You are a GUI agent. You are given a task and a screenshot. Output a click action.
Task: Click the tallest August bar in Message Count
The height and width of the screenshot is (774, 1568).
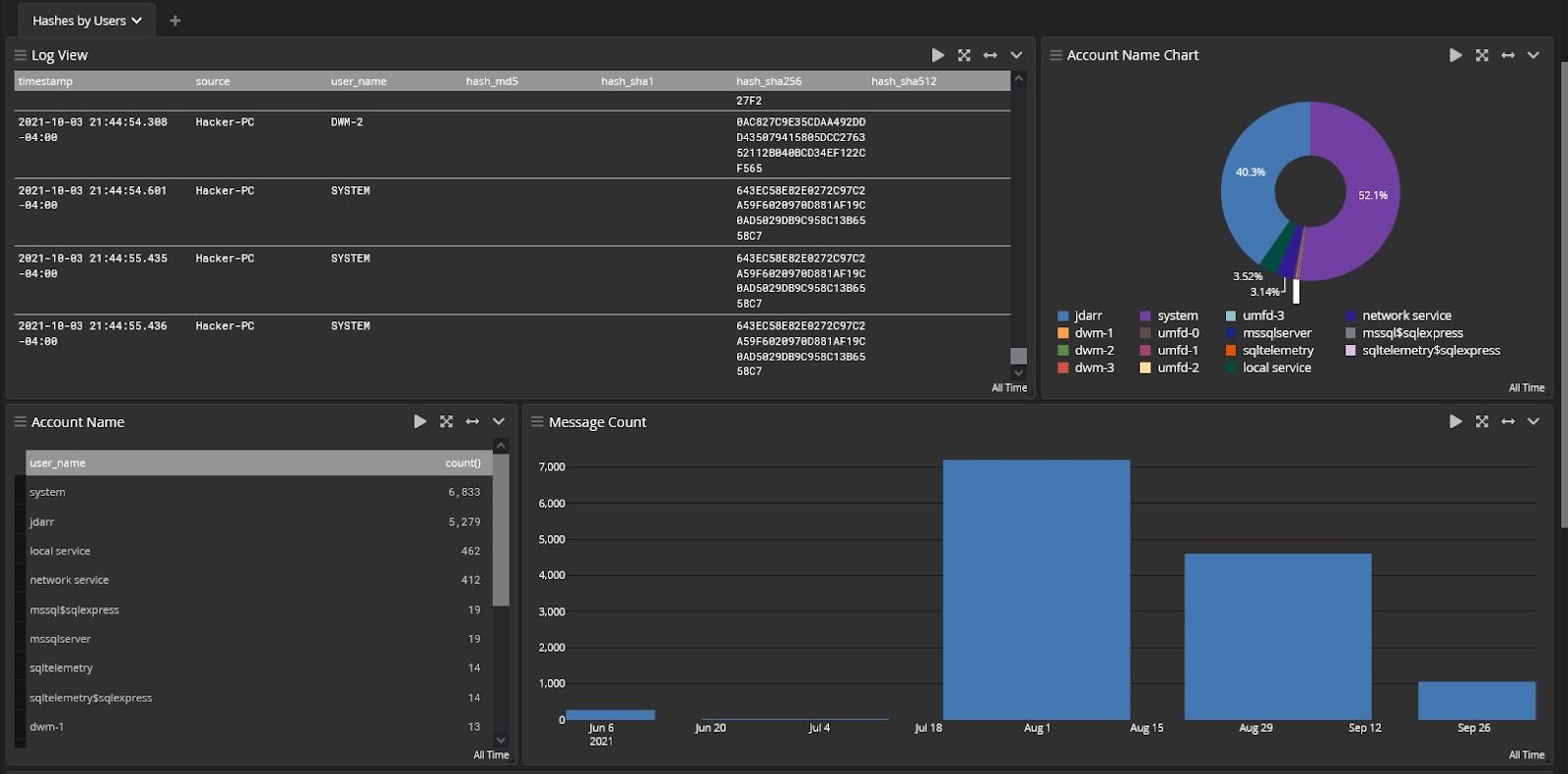click(1036, 590)
